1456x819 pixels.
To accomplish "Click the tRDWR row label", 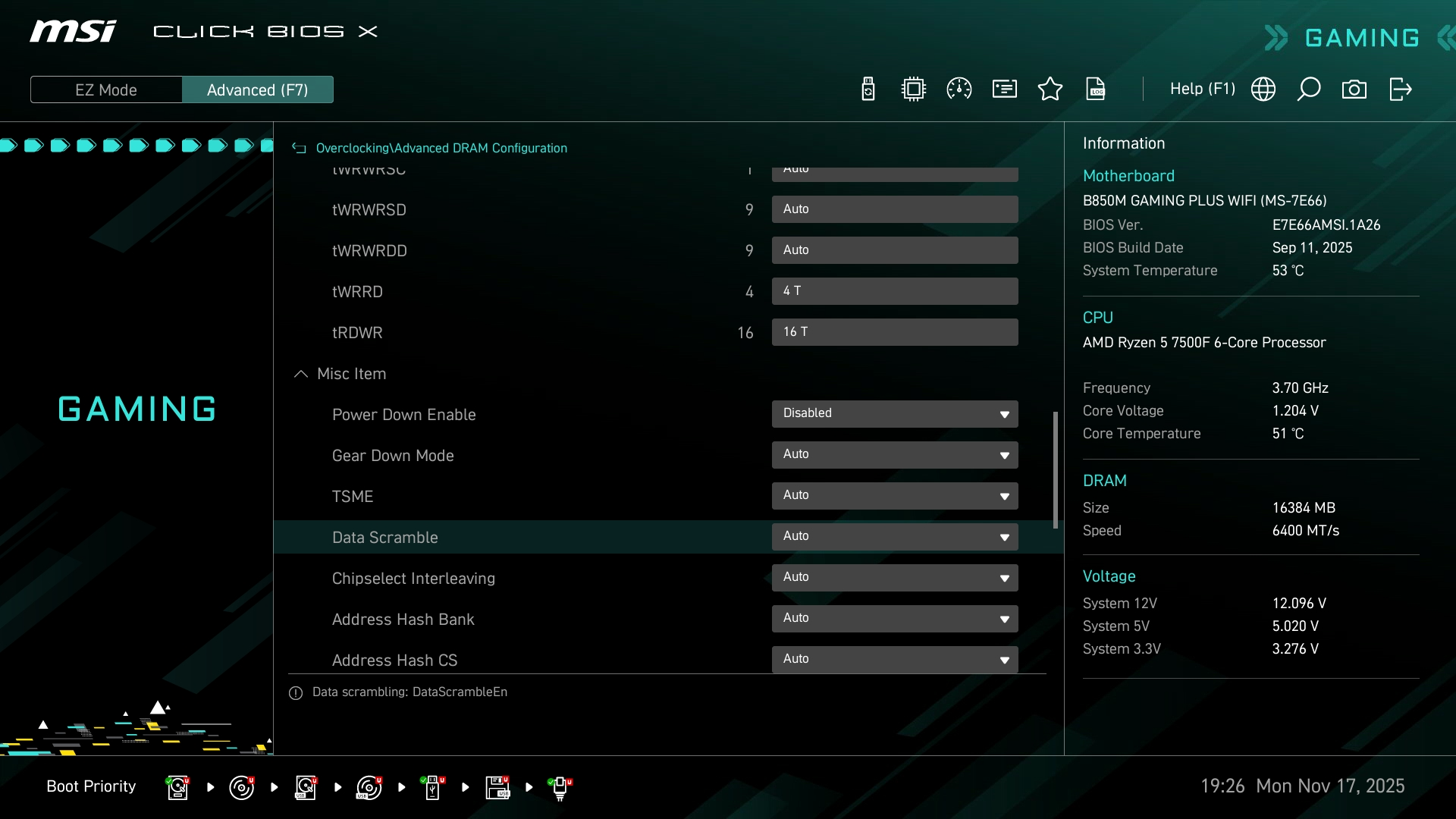I will coord(357,333).
